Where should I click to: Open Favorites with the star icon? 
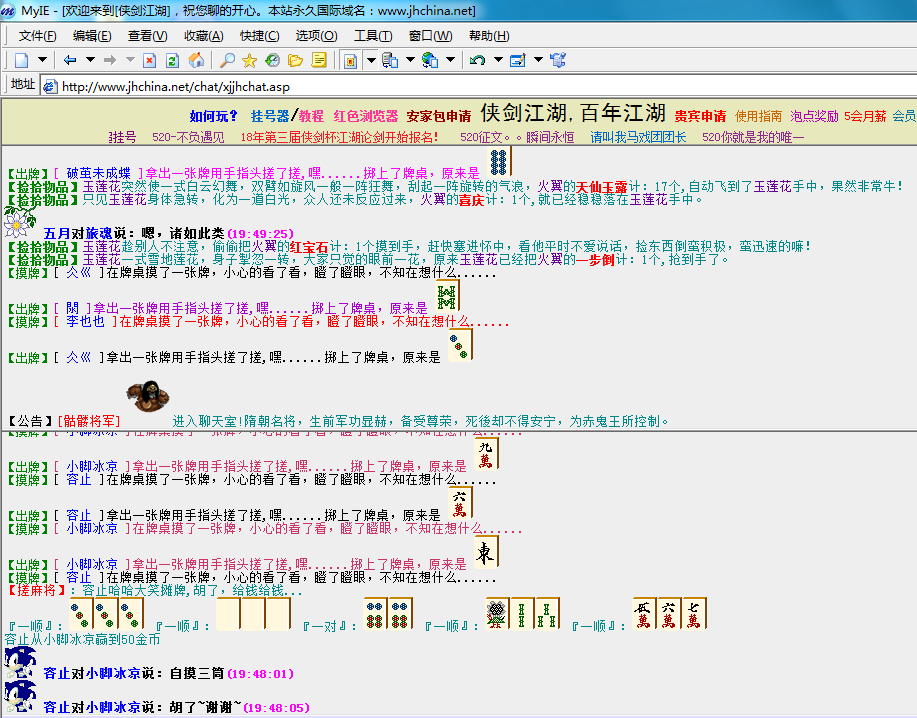250,60
